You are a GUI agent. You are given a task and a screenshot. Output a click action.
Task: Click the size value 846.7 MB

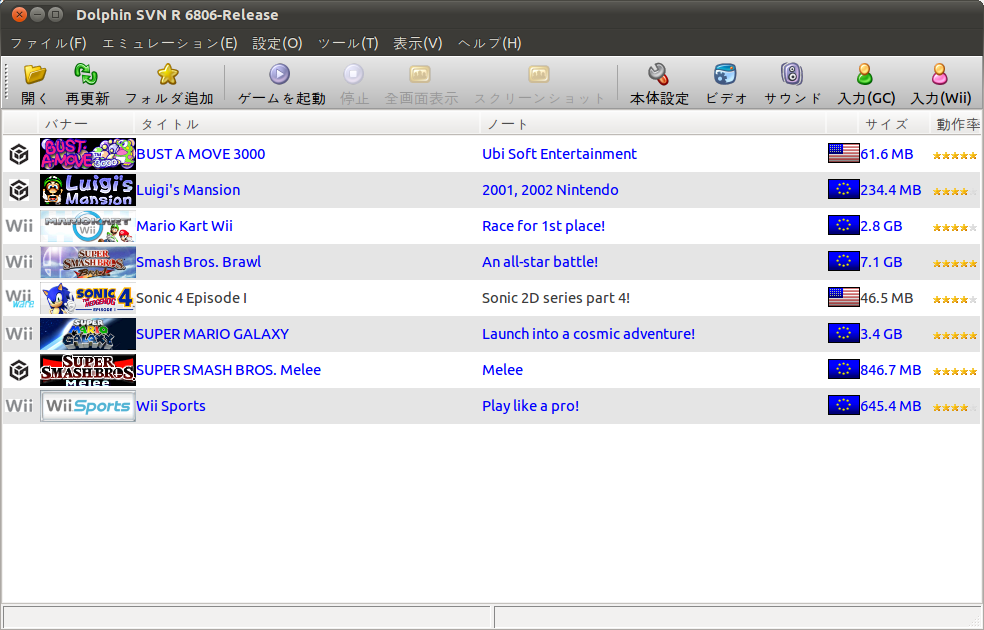pyautogui.click(x=890, y=370)
